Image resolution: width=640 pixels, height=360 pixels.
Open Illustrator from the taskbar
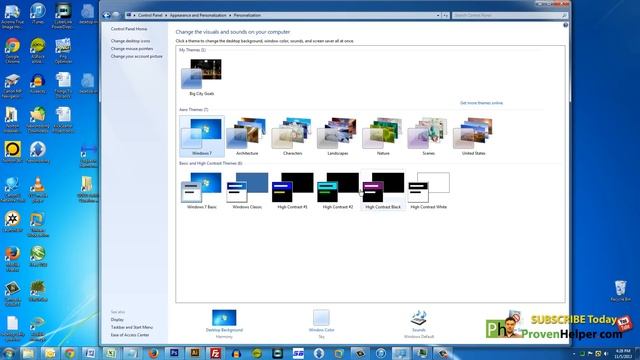[195, 353]
